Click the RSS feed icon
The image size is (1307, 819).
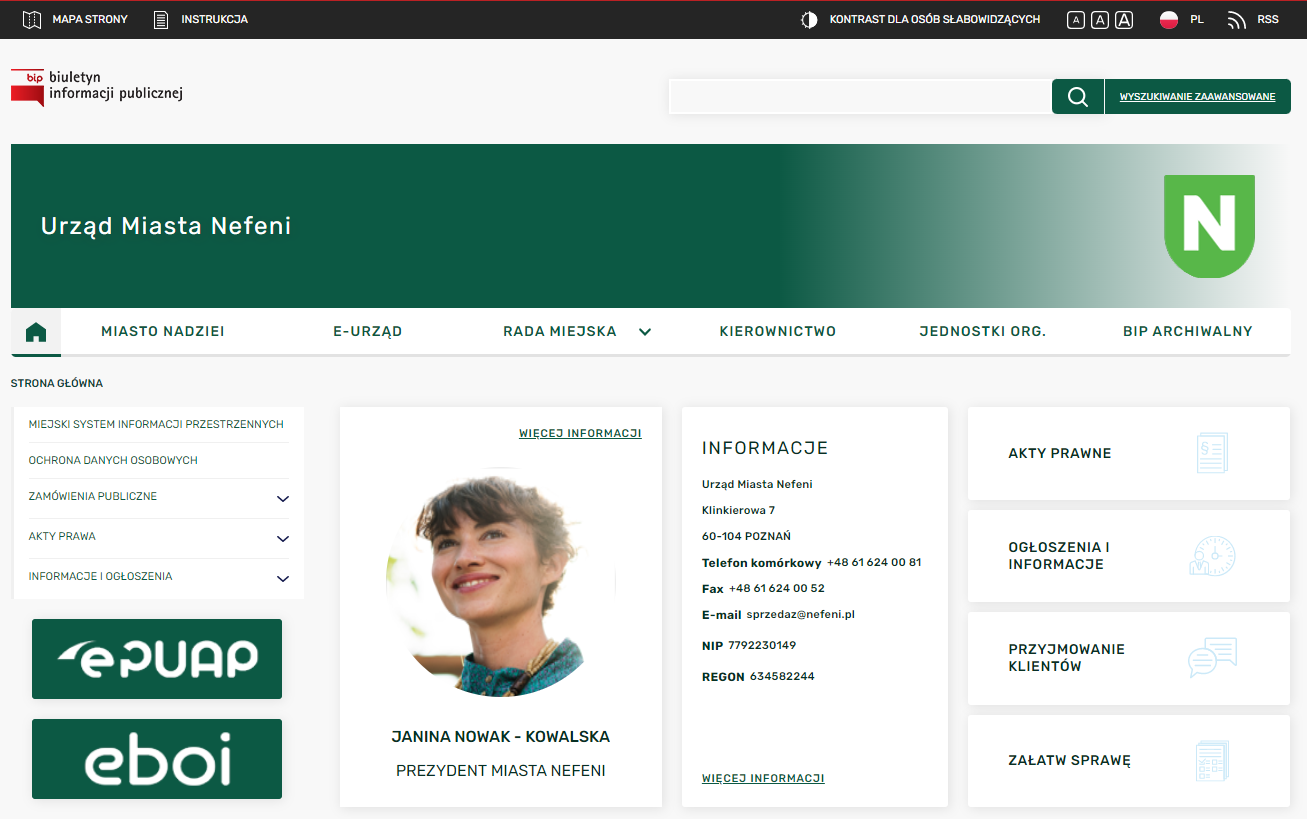pos(1237,20)
